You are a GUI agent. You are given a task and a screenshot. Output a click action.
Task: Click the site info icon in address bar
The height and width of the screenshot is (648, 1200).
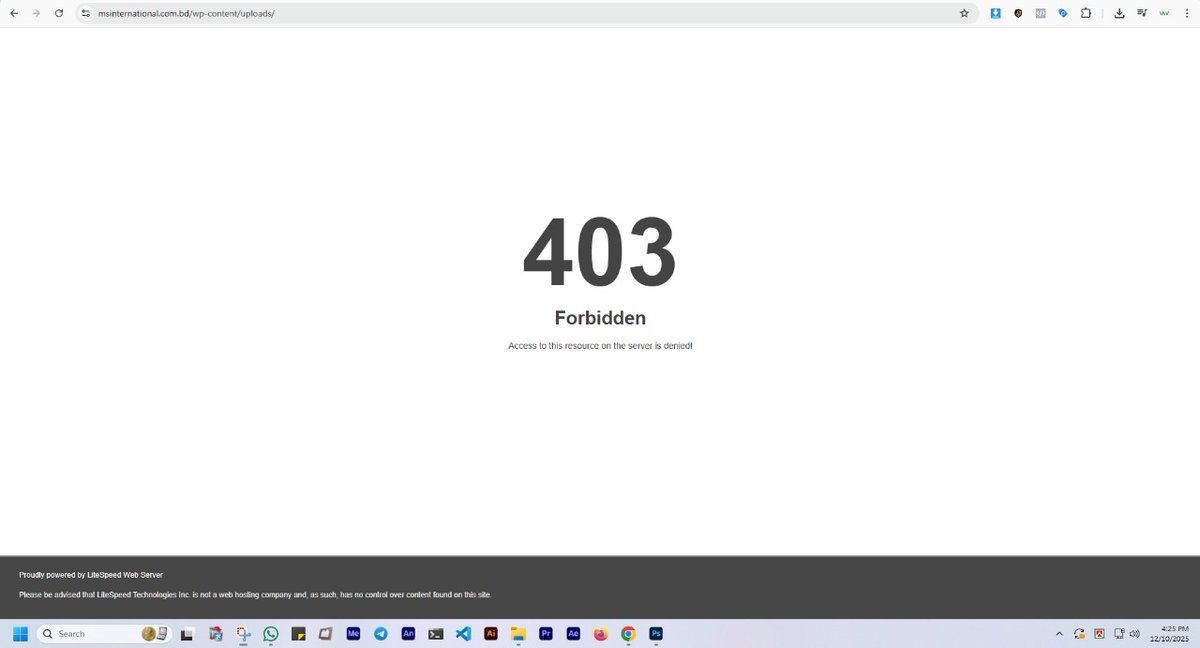[x=85, y=14]
